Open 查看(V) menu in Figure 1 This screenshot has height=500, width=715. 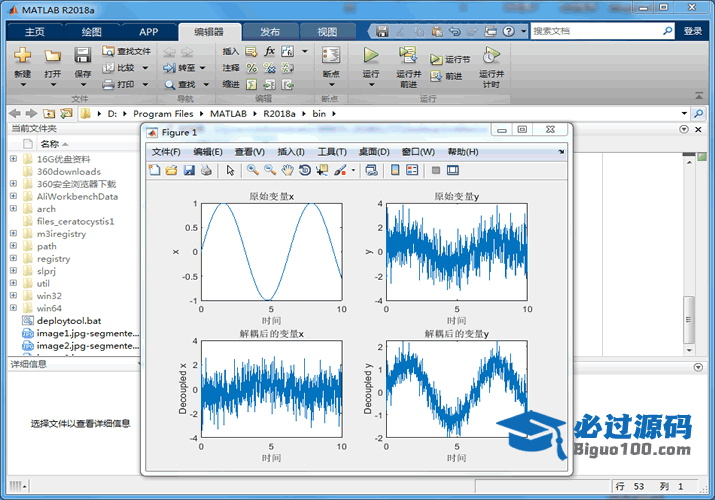250,152
